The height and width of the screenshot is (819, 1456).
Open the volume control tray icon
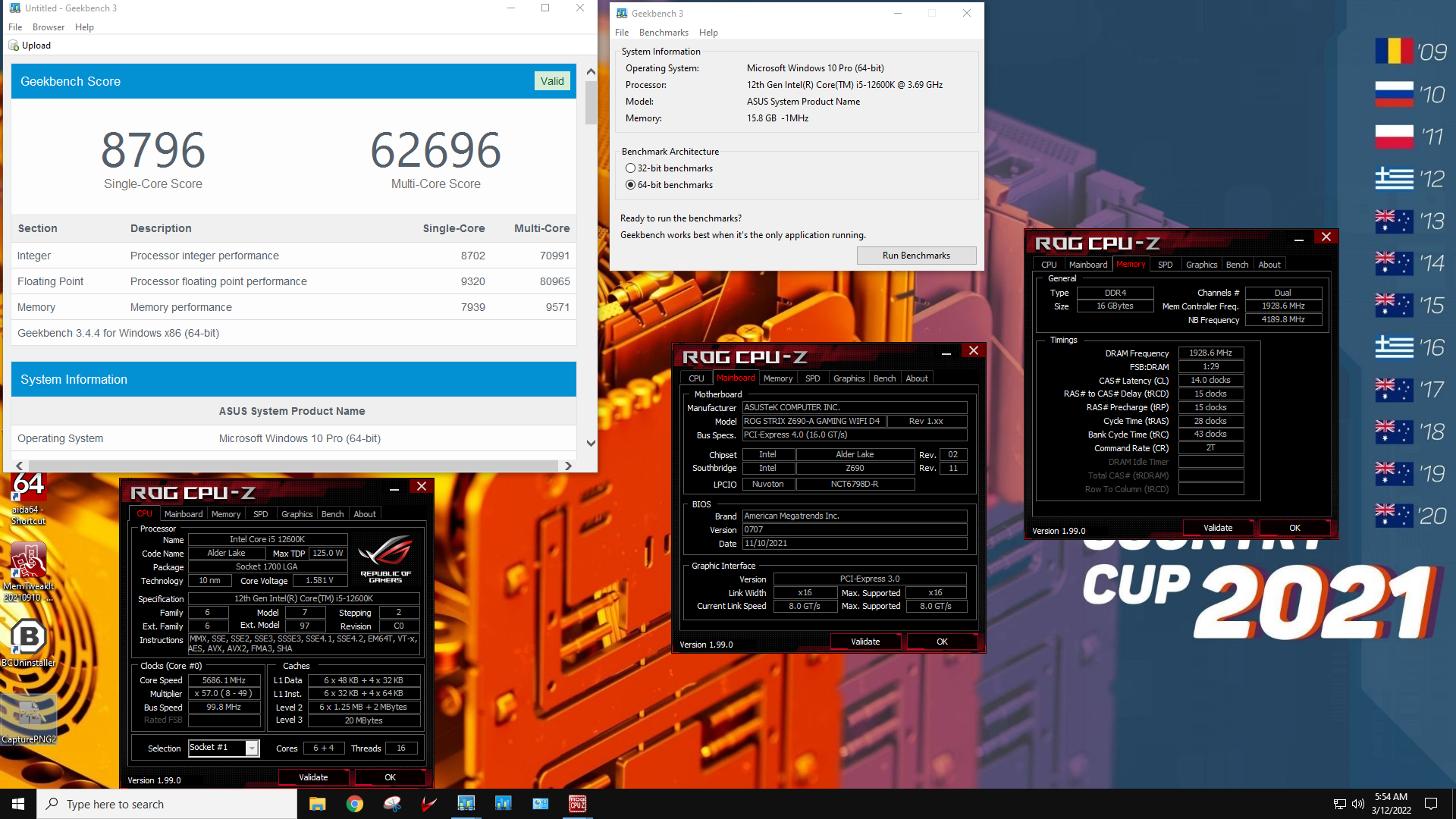point(1357,804)
